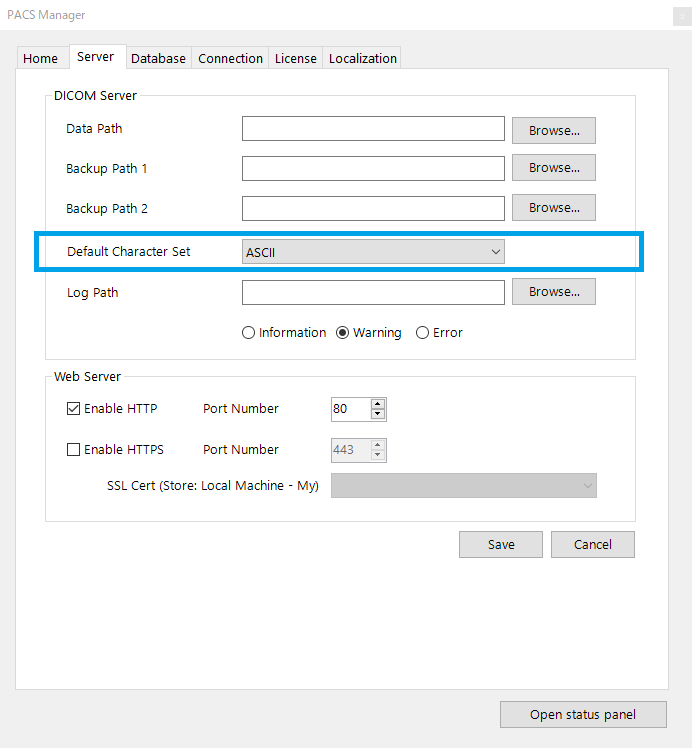
Task: Browse for Backup Path 1
Action: coord(554,167)
